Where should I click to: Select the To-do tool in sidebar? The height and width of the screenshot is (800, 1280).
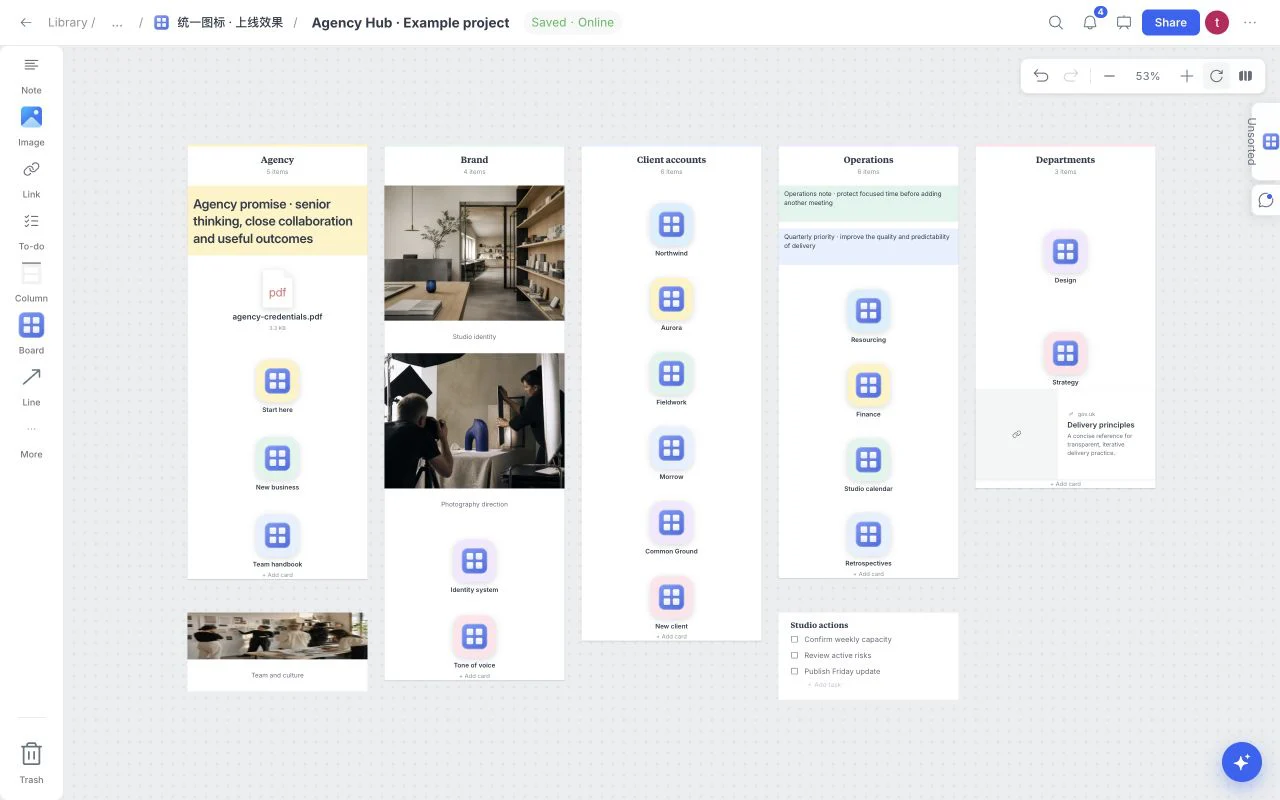tap(31, 231)
